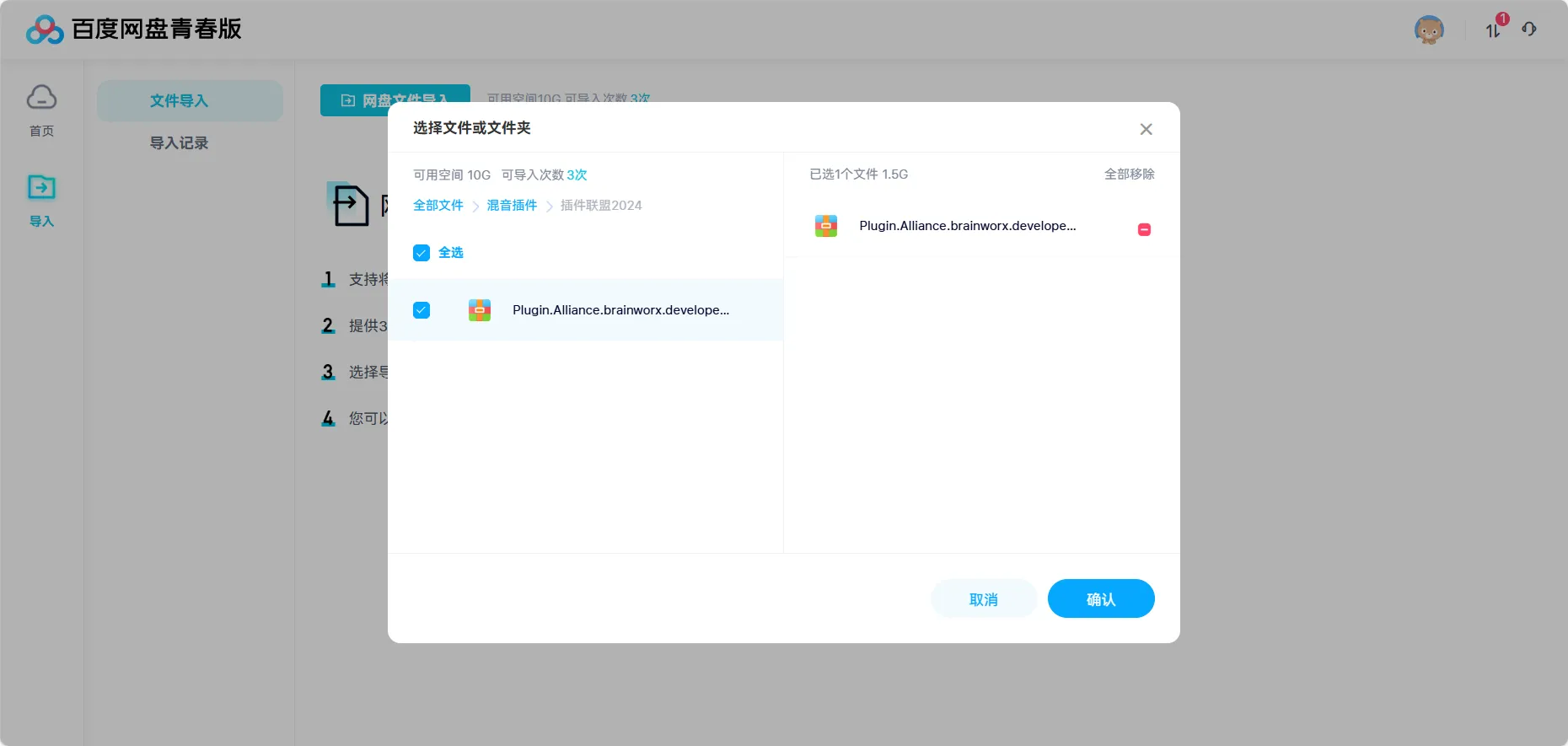Image resolution: width=1568 pixels, height=746 pixels.
Task: Click the archive icon in selected files panel
Action: pos(826,226)
